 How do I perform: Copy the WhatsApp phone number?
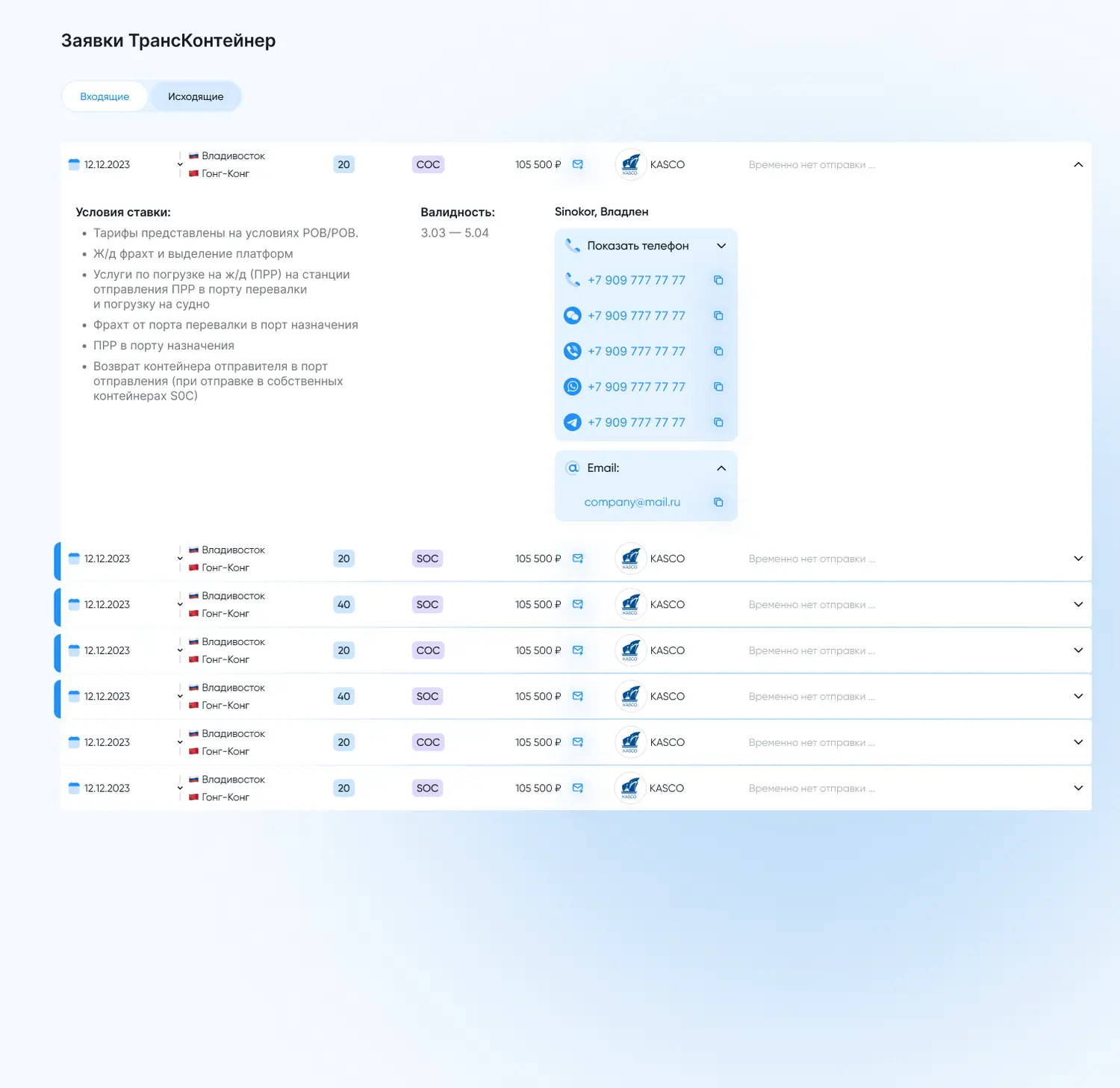(718, 387)
